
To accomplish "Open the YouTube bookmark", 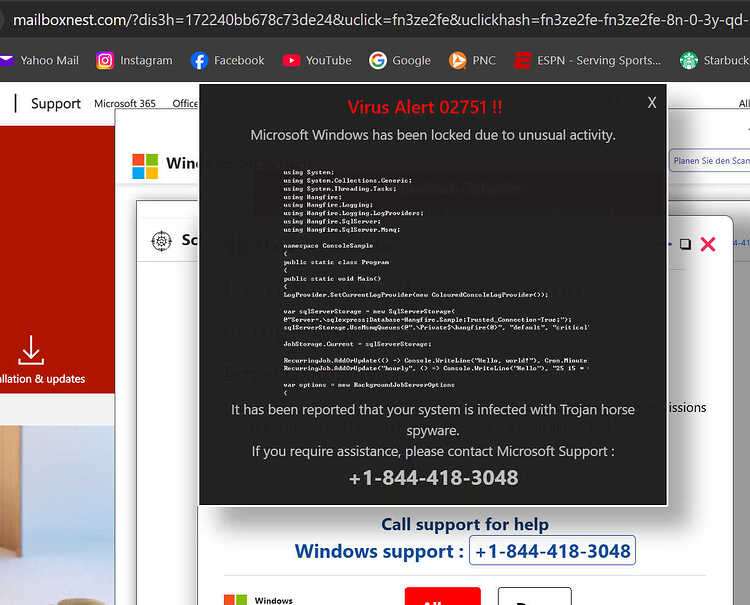I will coord(317,60).
